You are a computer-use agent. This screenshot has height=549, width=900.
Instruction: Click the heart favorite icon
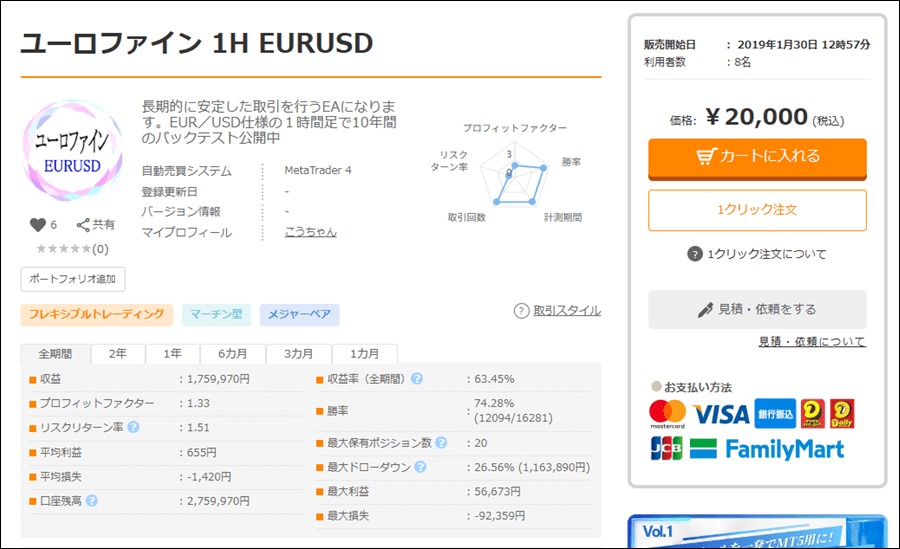[38, 225]
